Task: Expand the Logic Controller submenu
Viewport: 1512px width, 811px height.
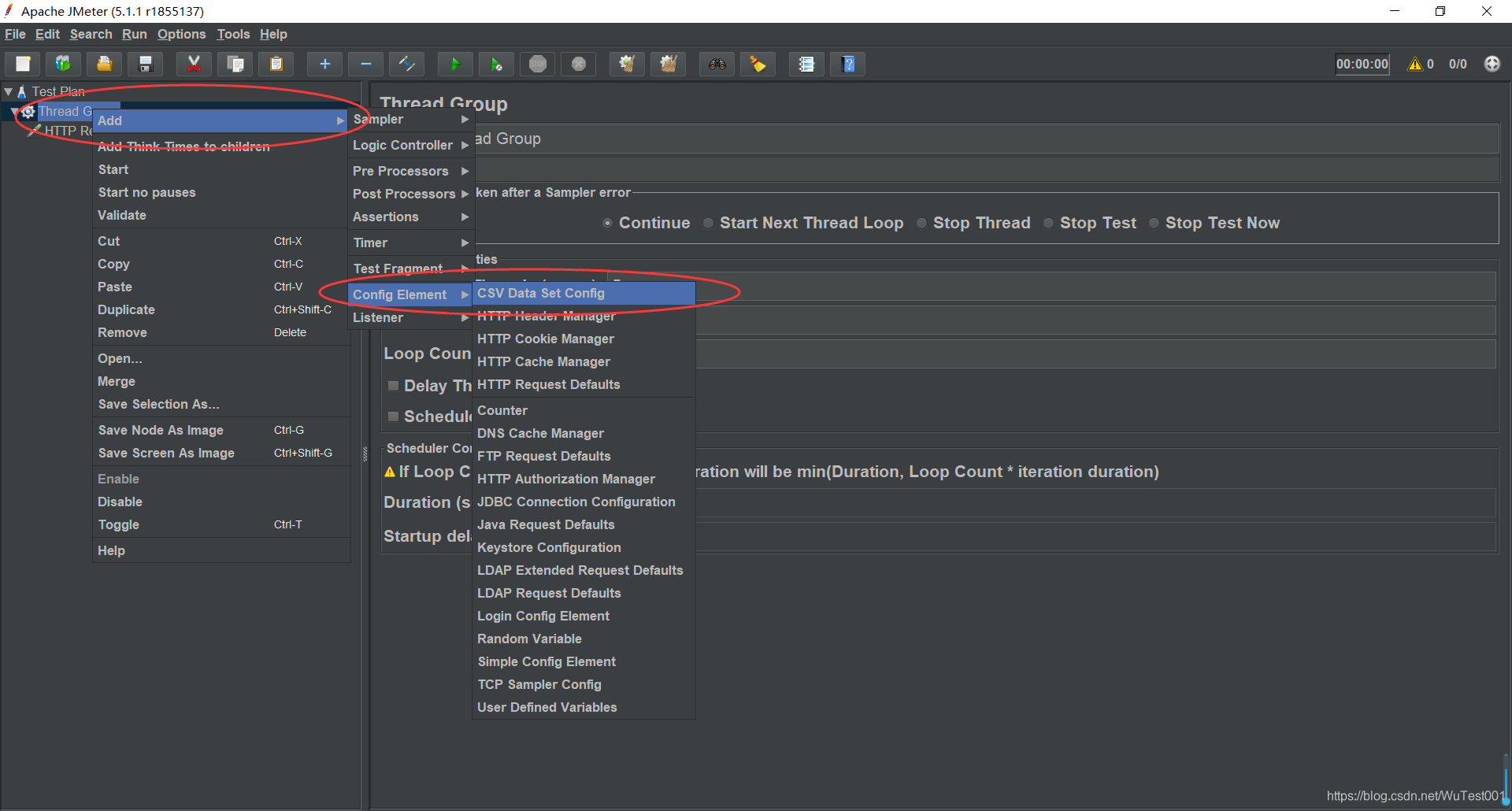Action: click(410, 145)
